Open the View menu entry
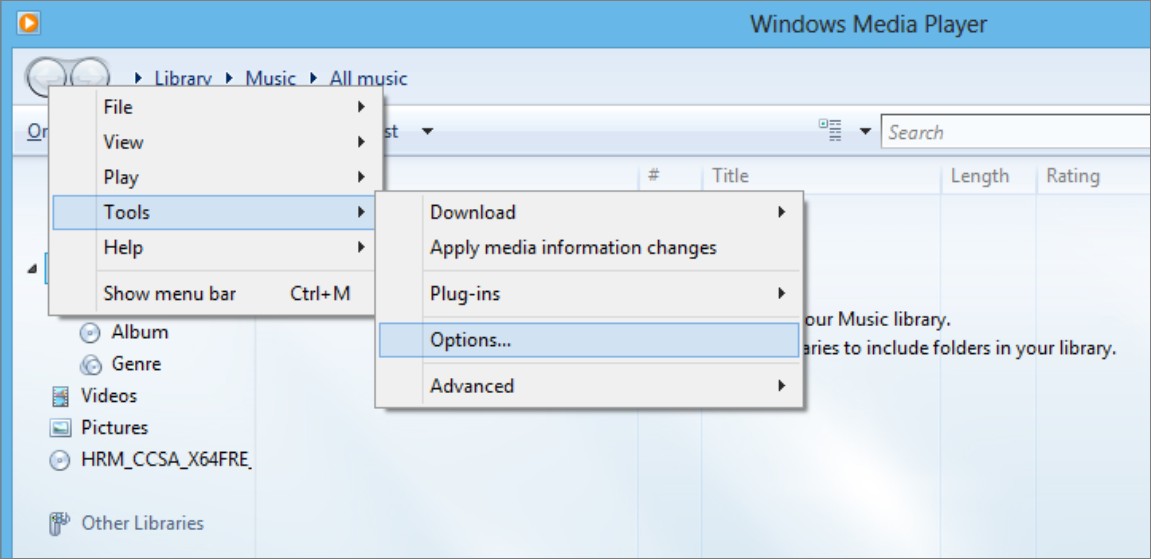The height and width of the screenshot is (559, 1151). (x=215, y=142)
